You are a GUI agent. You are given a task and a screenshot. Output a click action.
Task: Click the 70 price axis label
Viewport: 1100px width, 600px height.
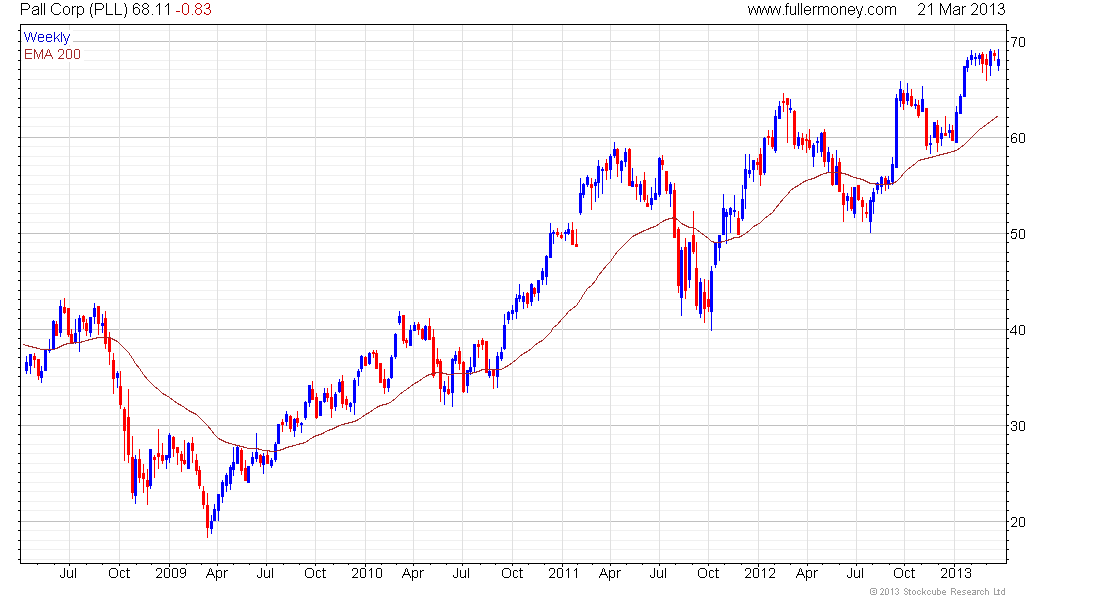[1017, 42]
